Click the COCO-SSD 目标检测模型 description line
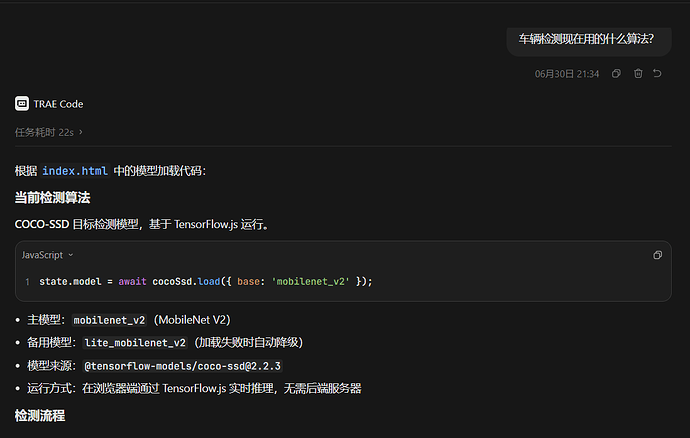This screenshot has height=438, width=690. (x=142, y=225)
